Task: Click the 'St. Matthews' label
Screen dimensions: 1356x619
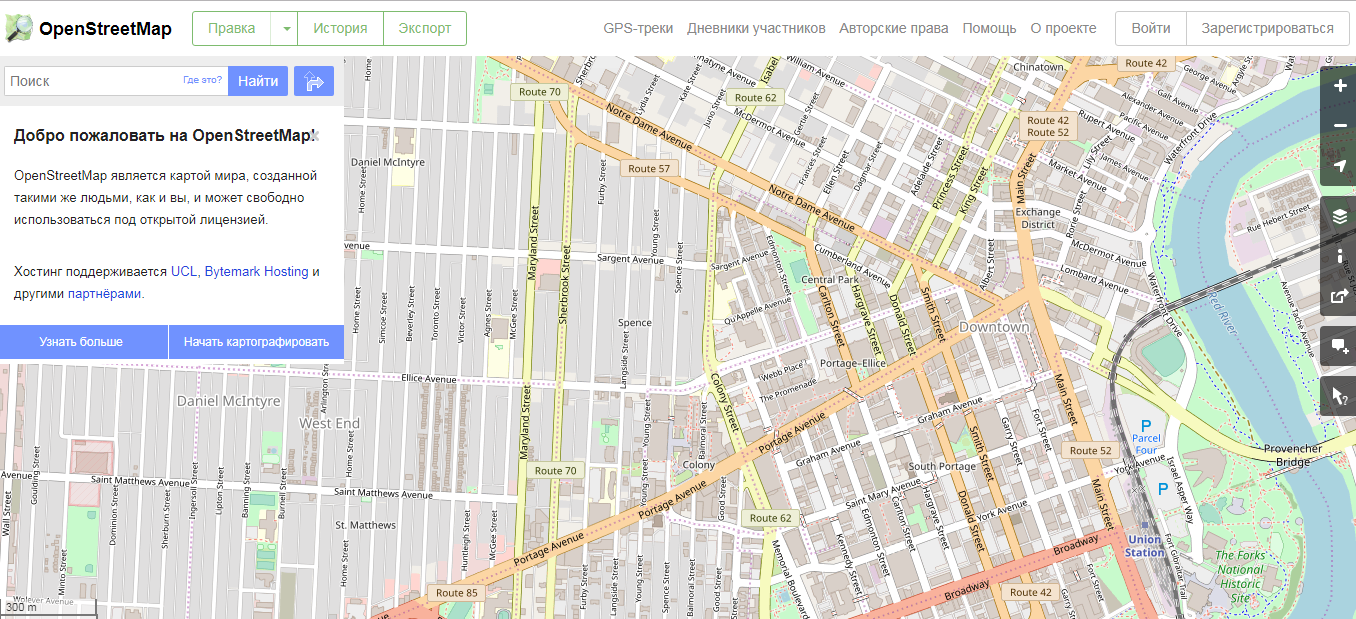Action: (366, 525)
